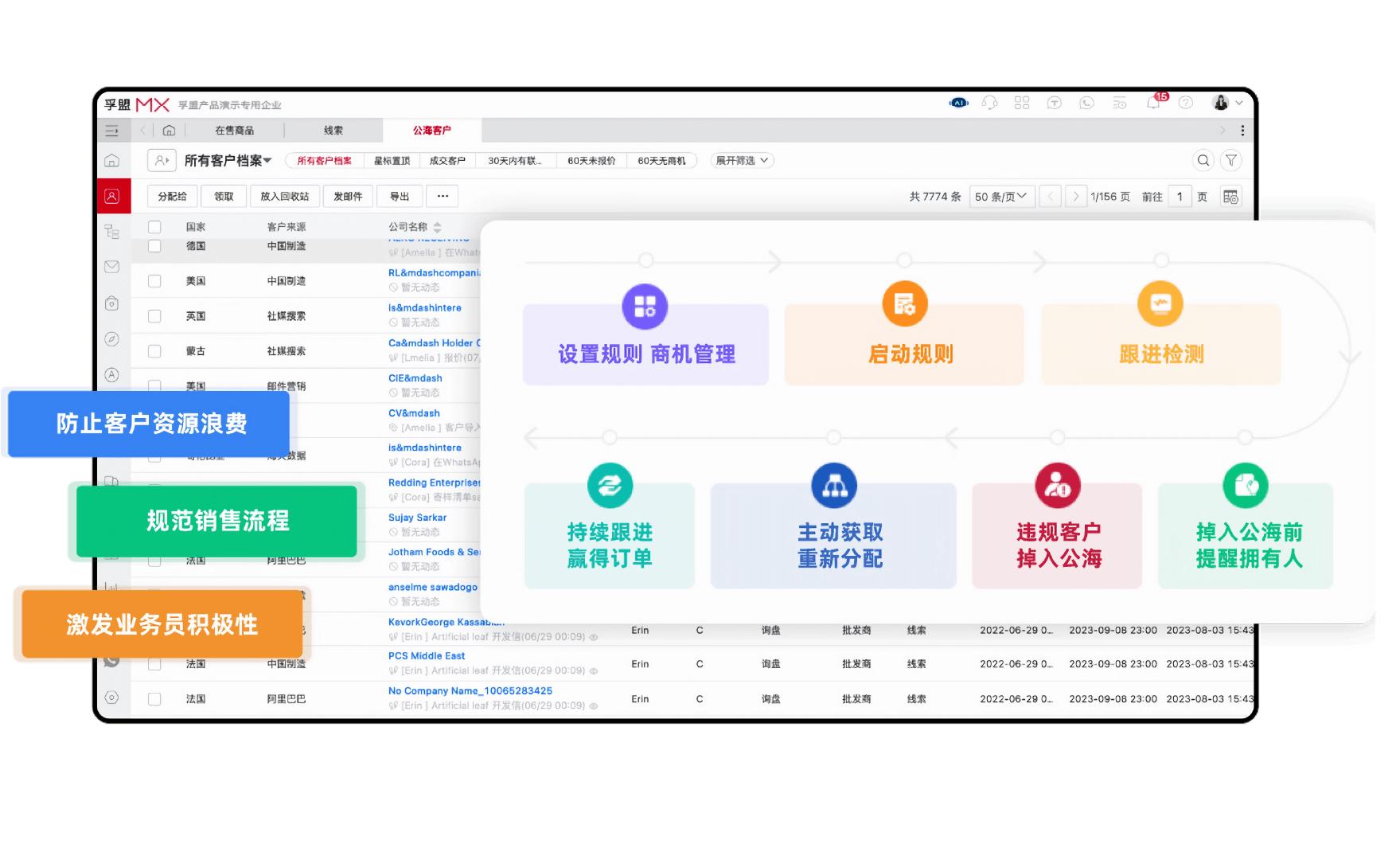Click the notification bell with 15 badge
Screen dimensions: 1400x860
[1153, 103]
